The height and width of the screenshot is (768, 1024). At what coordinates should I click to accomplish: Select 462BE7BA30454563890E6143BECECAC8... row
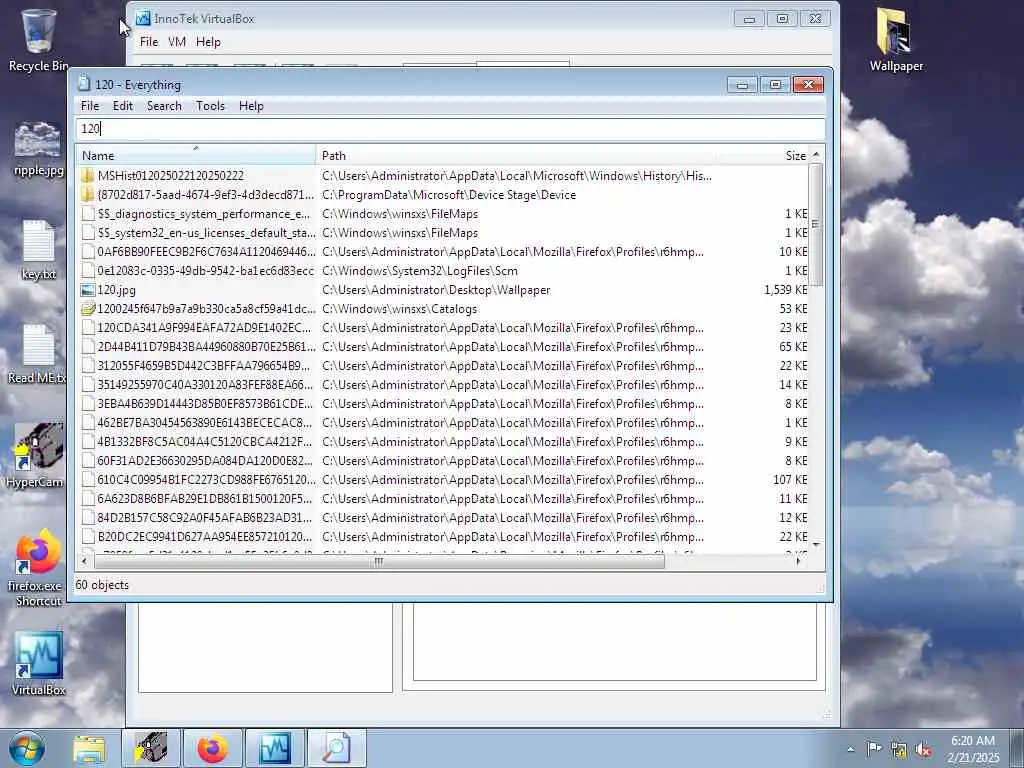click(443, 423)
